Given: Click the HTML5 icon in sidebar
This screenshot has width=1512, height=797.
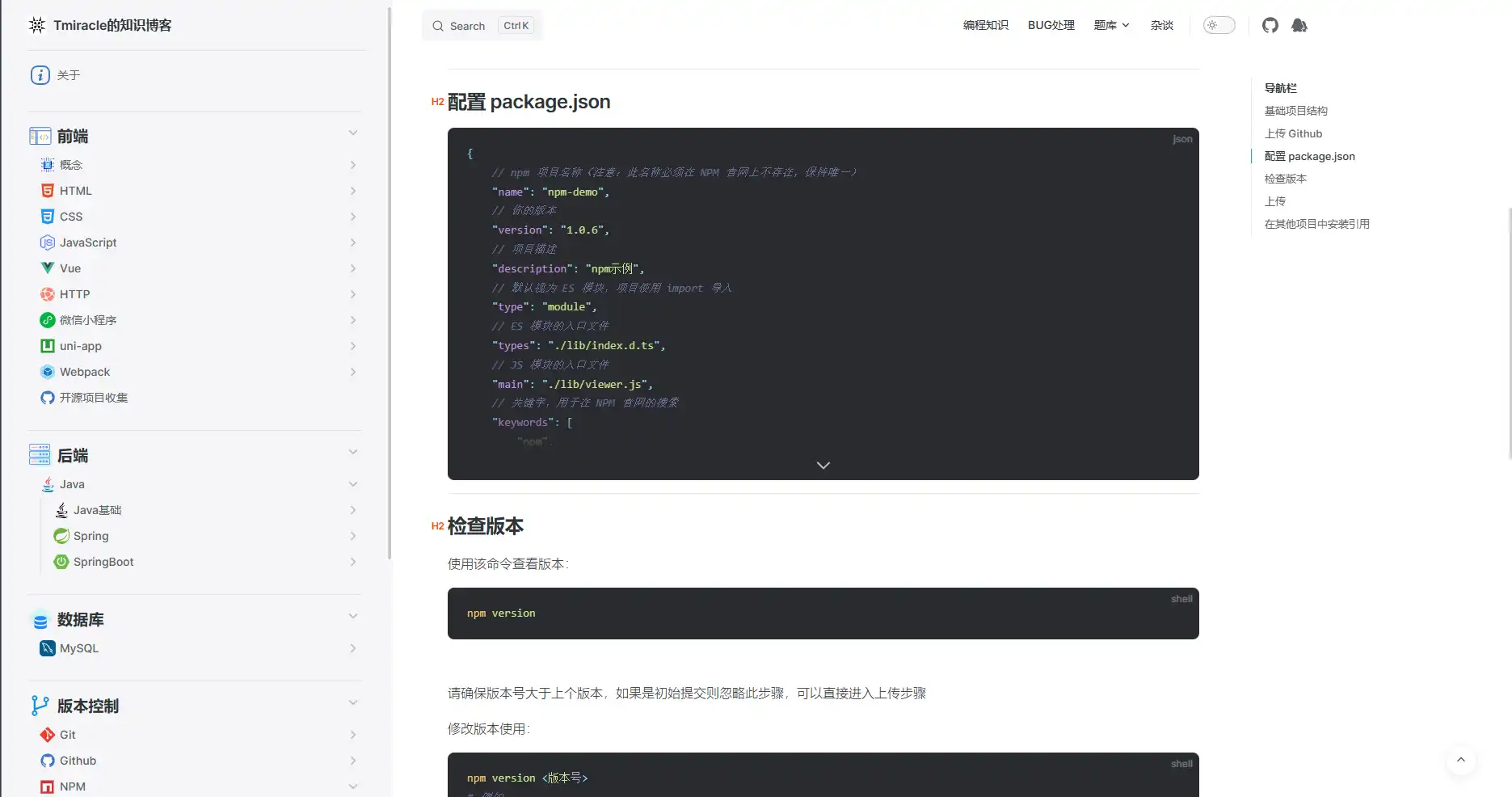Looking at the screenshot, I should 48,191.
